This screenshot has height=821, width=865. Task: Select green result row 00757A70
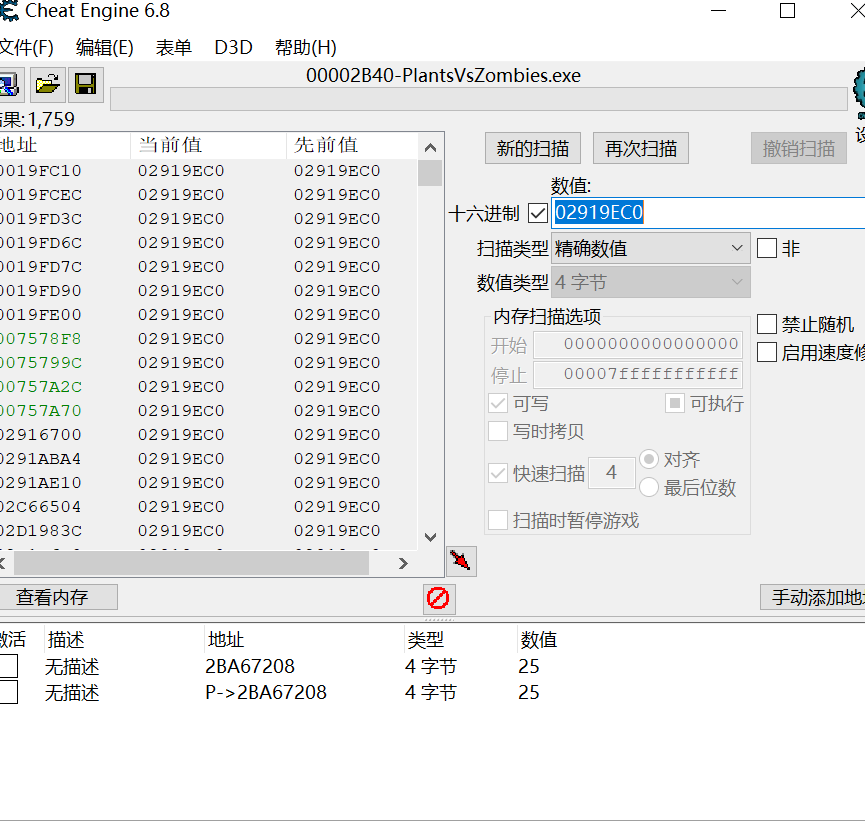[x=209, y=411]
